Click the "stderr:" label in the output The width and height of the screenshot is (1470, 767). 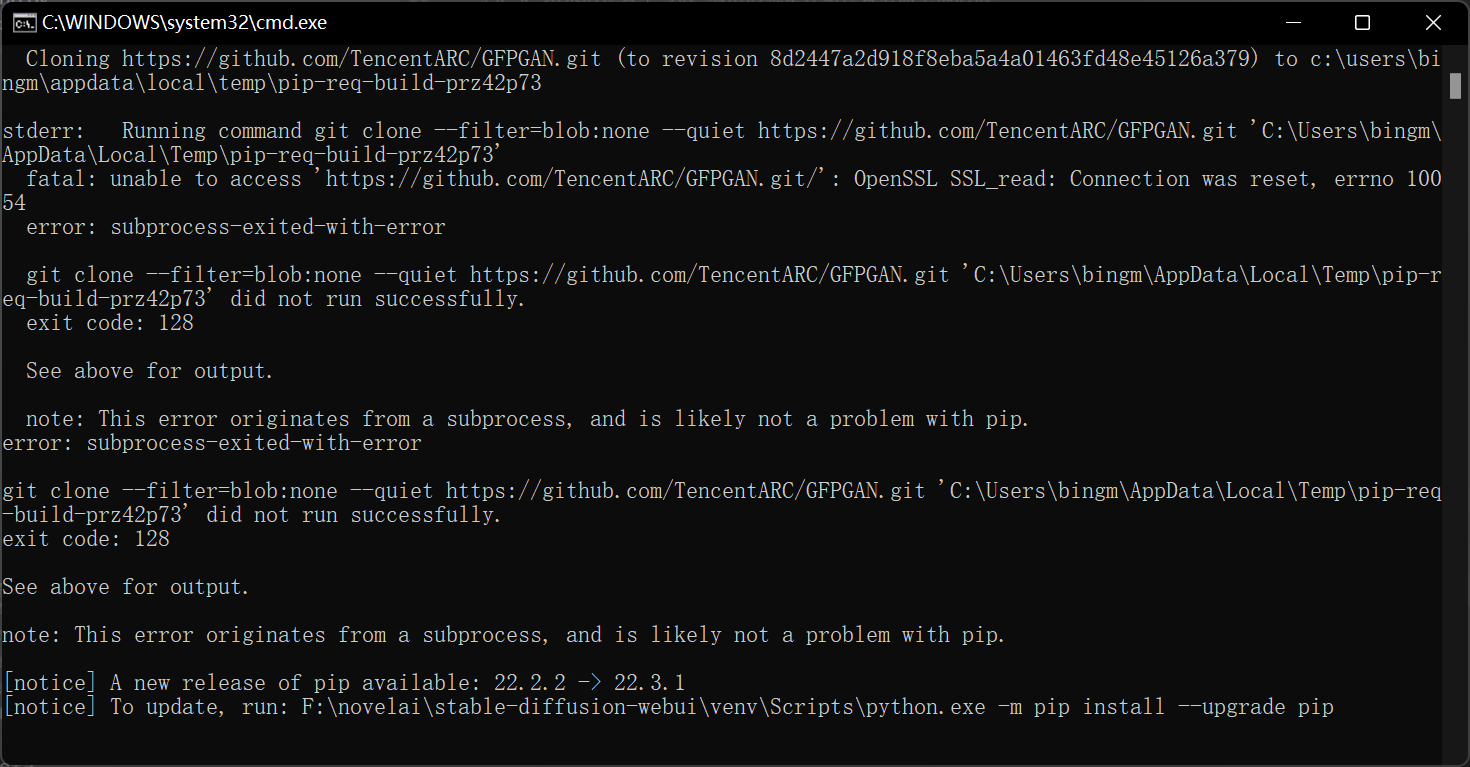(45, 131)
